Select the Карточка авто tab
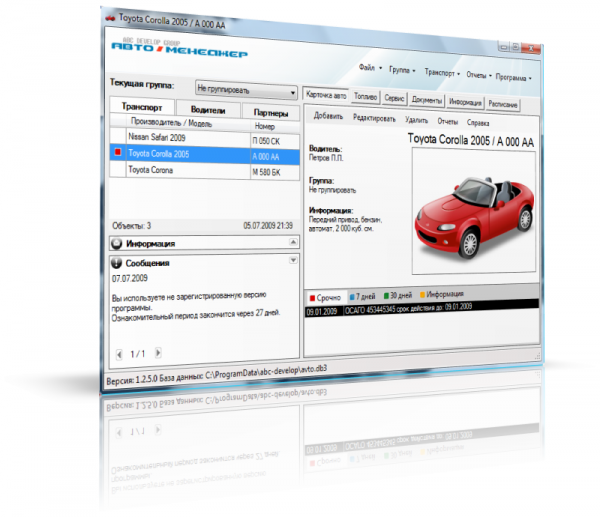 coord(326,95)
